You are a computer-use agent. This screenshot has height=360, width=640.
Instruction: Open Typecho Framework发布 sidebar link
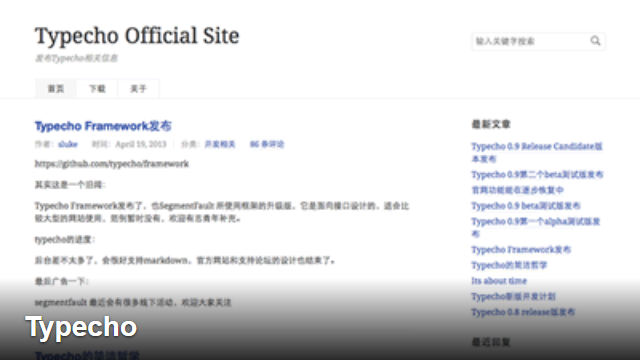(521, 249)
